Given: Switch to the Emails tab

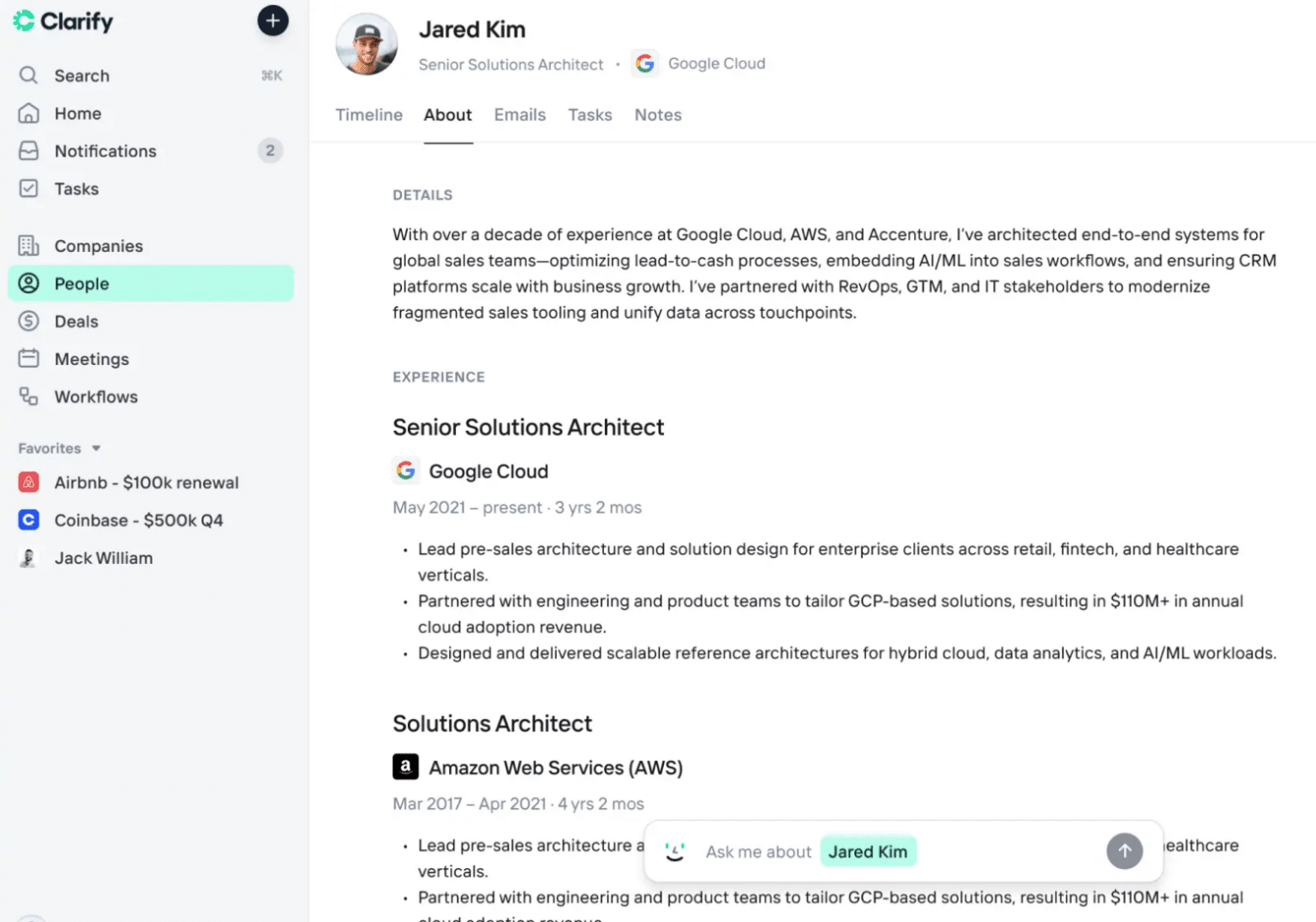Looking at the screenshot, I should pos(519,115).
